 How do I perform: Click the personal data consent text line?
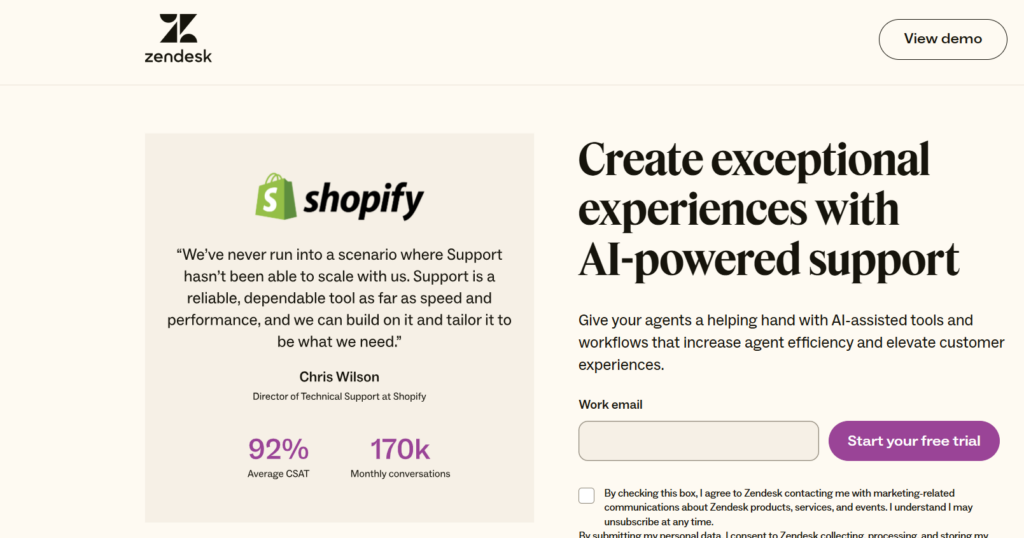tap(782, 534)
